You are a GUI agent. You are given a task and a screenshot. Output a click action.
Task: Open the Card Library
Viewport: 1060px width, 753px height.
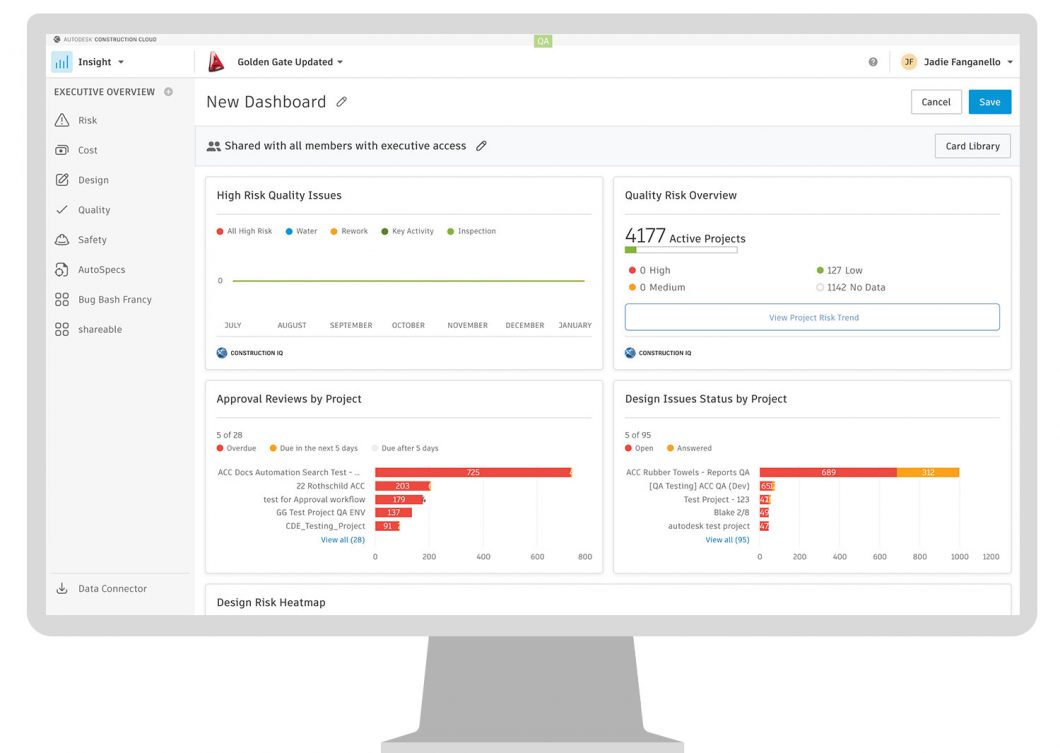click(972, 146)
